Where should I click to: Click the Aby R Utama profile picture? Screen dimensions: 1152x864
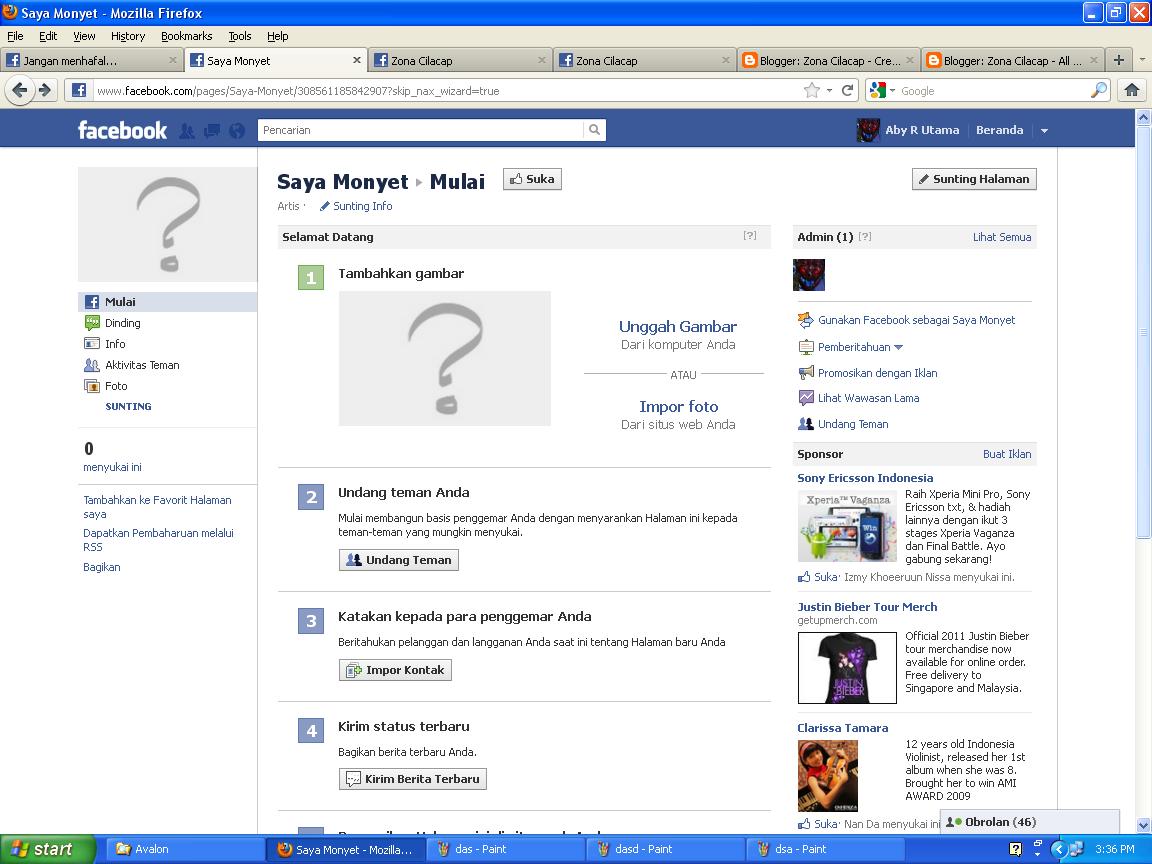[x=868, y=130]
